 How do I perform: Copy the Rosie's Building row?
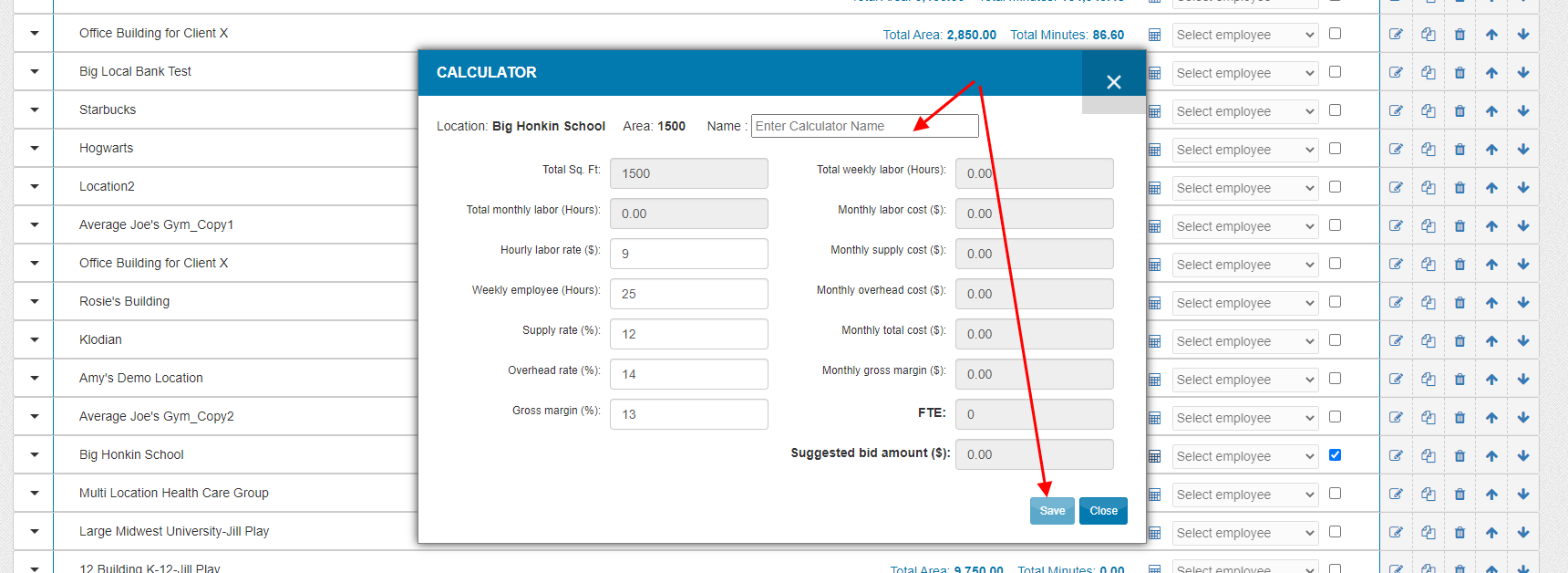pyautogui.click(x=1428, y=302)
